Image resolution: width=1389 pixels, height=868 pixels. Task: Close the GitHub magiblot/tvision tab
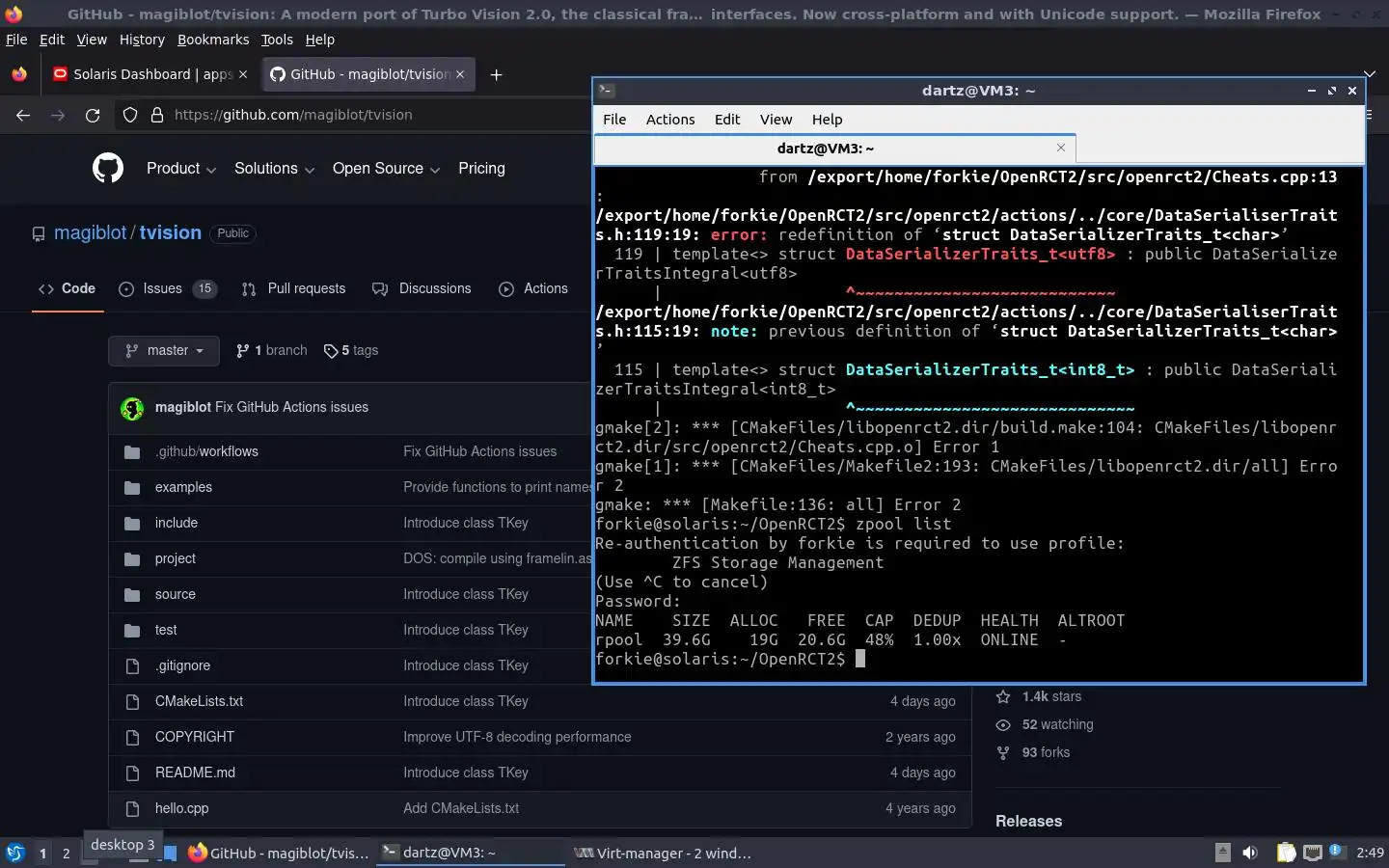click(x=460, y=74)
